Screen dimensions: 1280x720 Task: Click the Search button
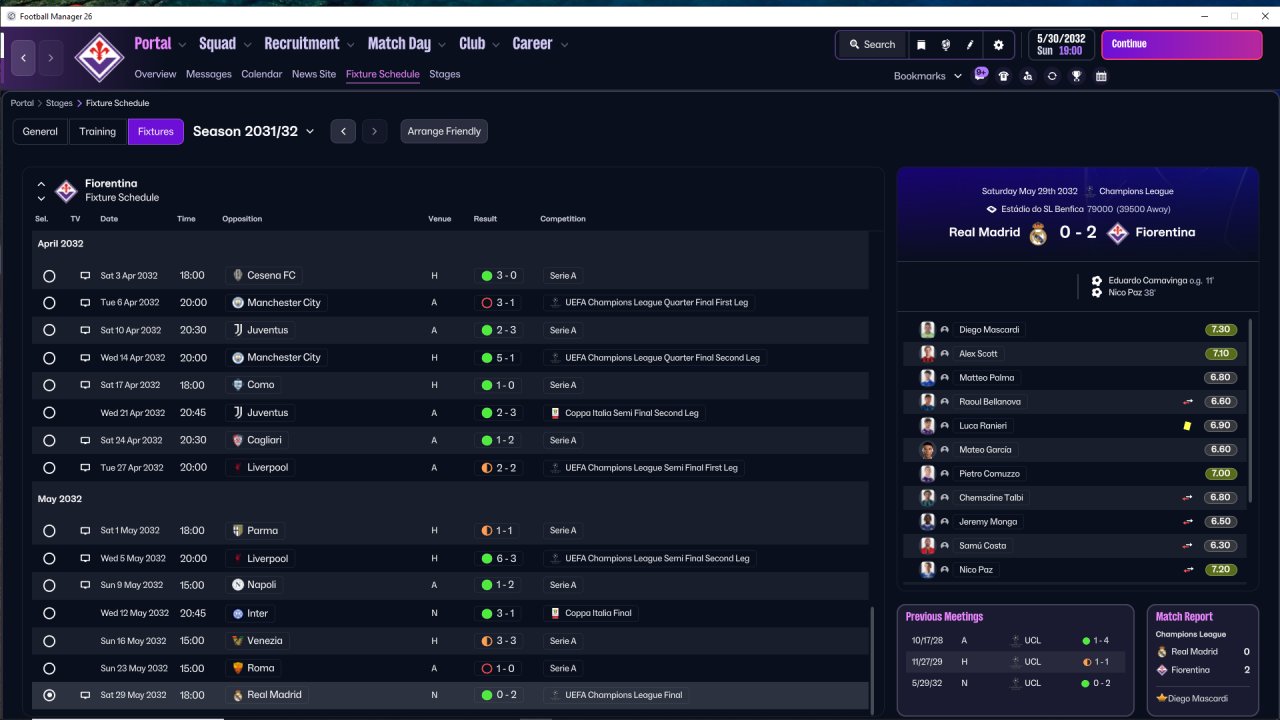(872, 44)
